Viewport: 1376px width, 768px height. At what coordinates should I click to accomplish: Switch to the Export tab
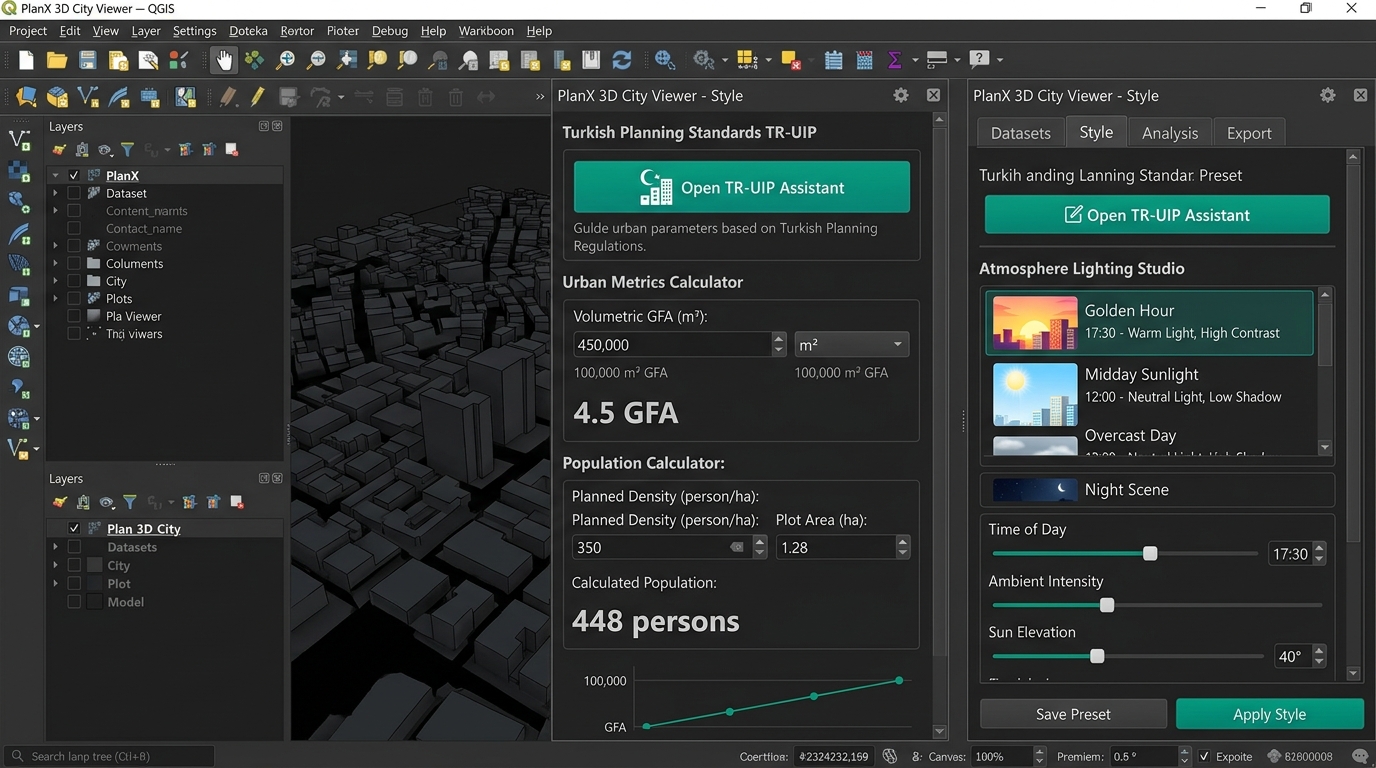[1249, 133]
